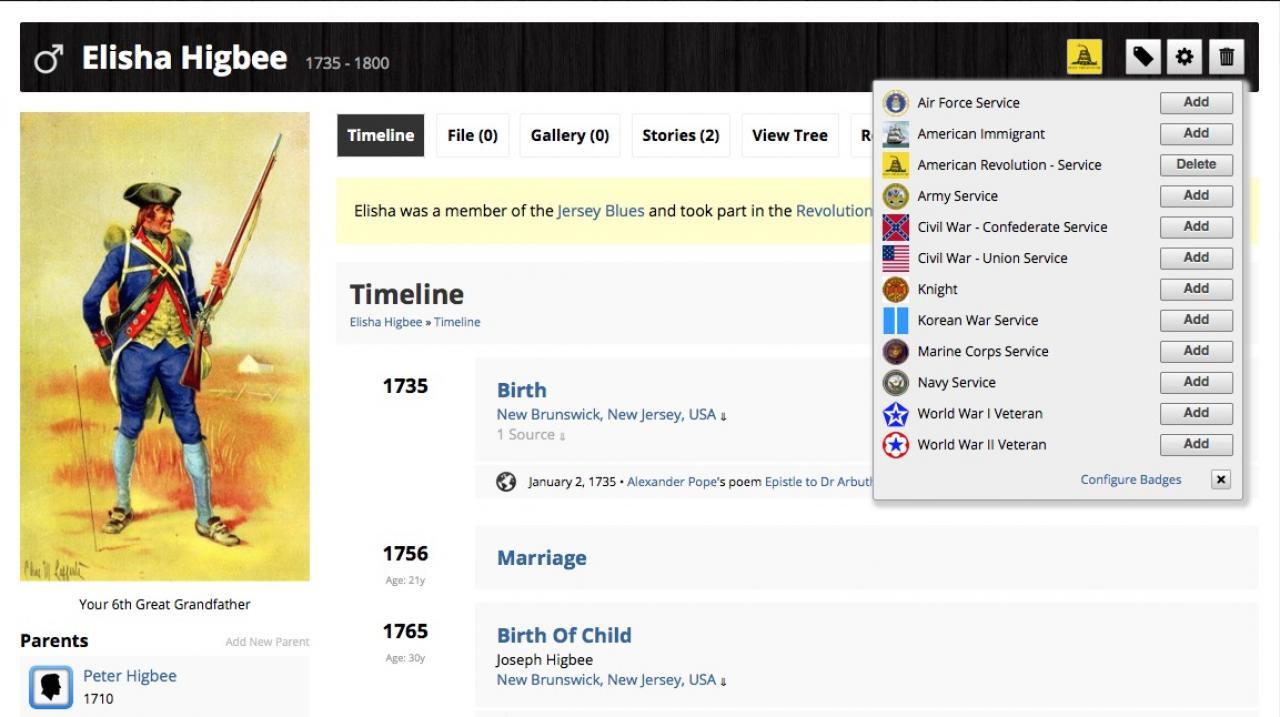
Task: Expand Birth location New Brunswick, New Jersey
Action: coord(611,415)
